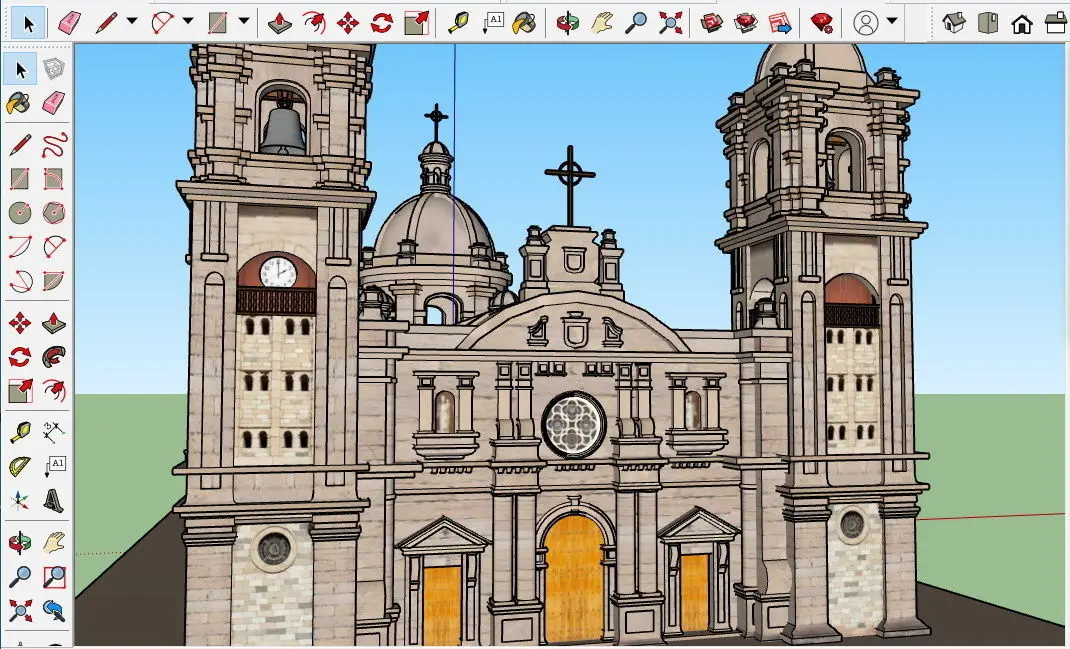This screenshot has height=649, width=1070.
Task: Select the Rotated Rectangle tool
Action: pyautogui.click(x=54, y=179)
